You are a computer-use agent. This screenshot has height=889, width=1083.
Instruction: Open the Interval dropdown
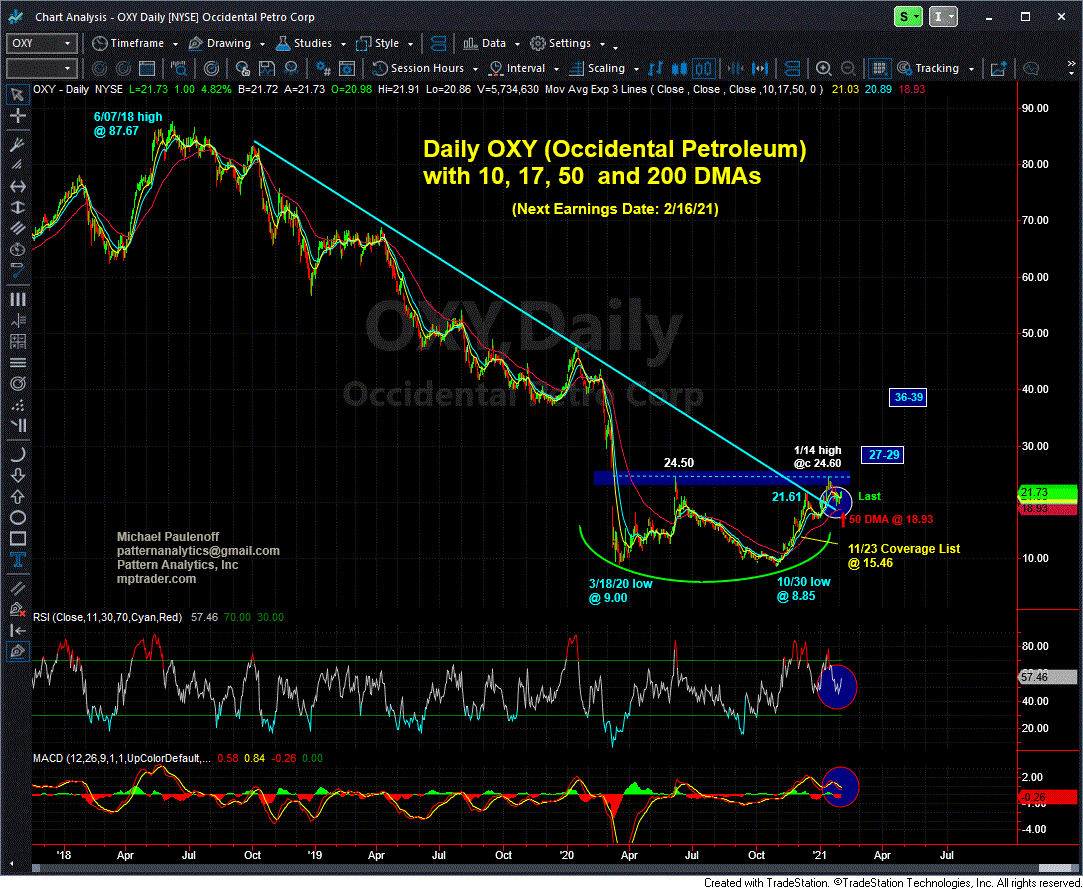coord(524,68)
